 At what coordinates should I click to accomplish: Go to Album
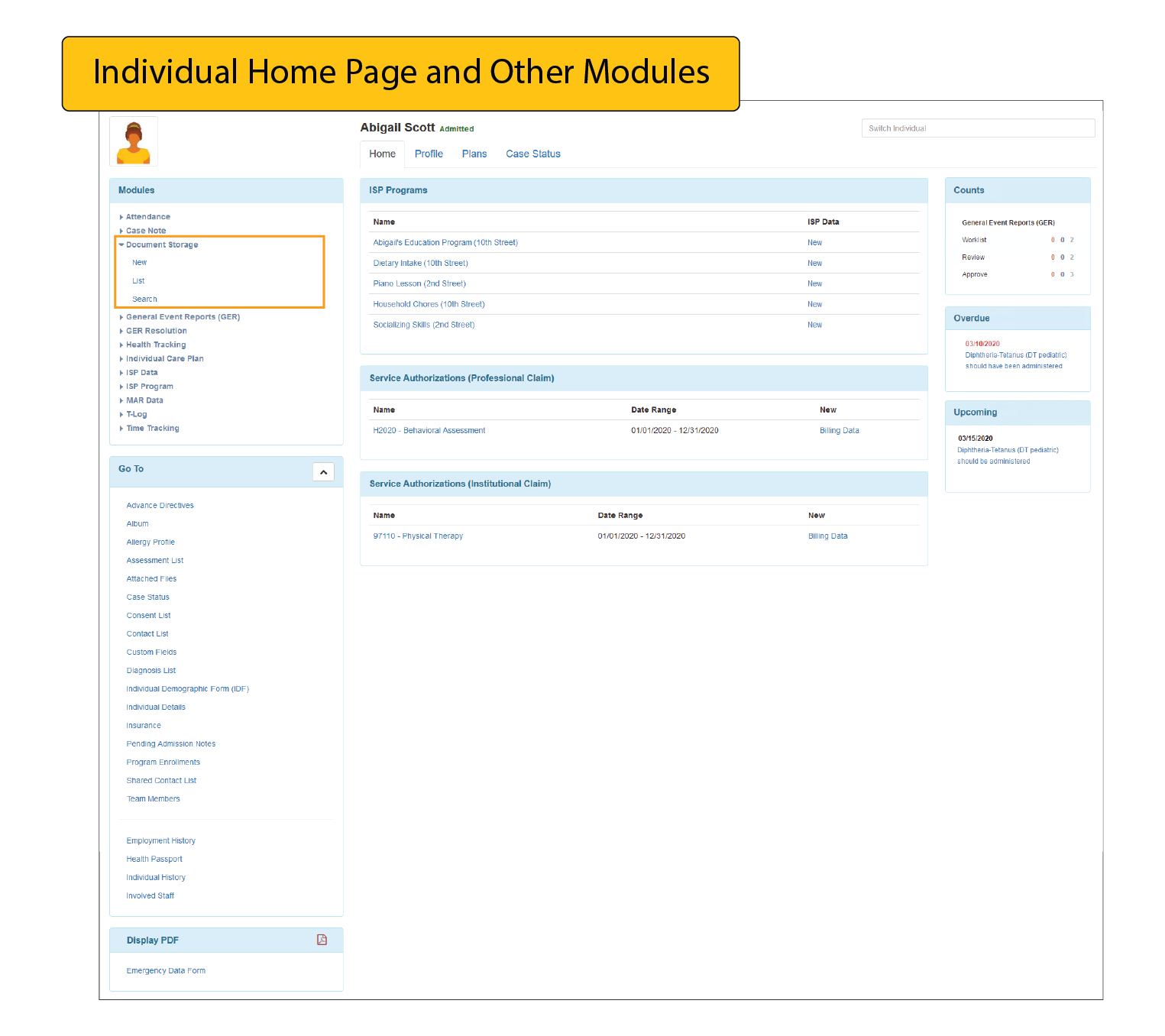click(138, 524)
